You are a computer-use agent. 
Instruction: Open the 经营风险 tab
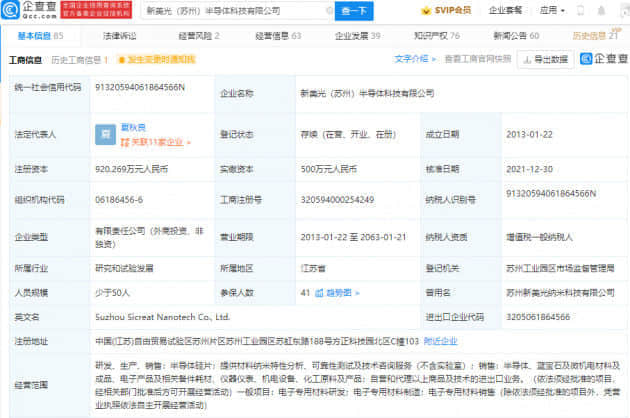(x=199, y=36)
